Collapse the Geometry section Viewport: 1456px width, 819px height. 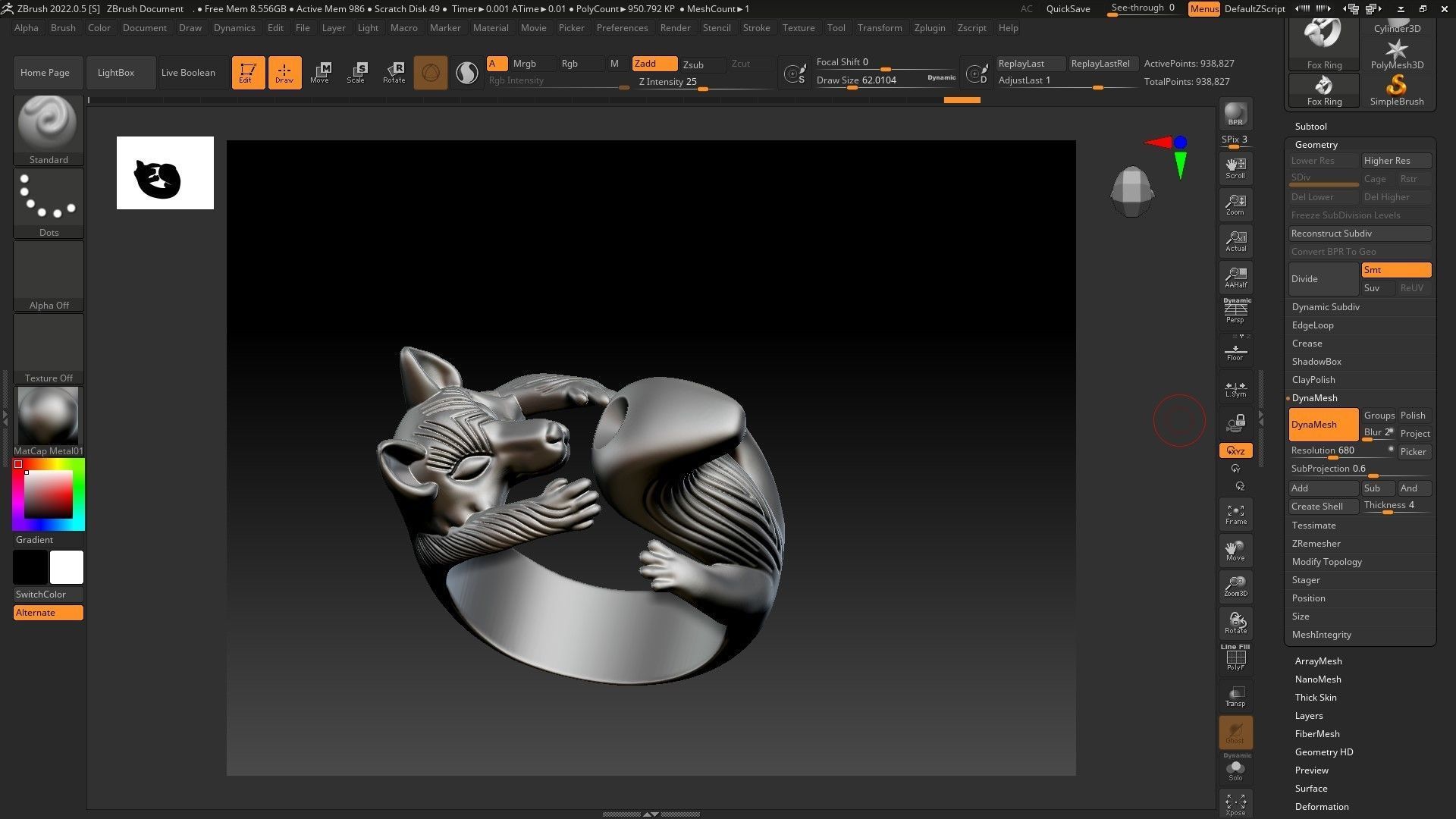[1316, 145]
